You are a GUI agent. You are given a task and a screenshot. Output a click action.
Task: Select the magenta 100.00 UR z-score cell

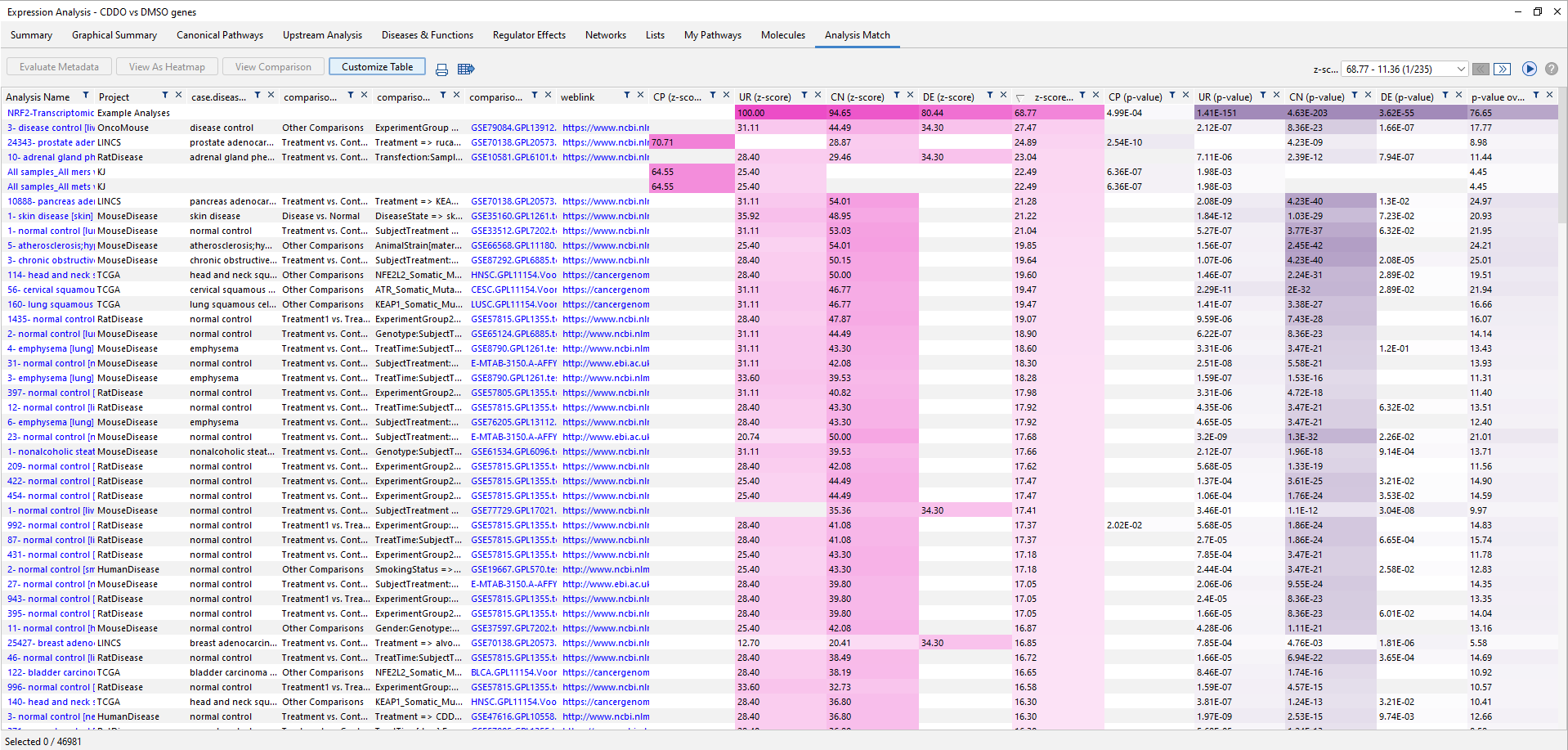point(780,113)
